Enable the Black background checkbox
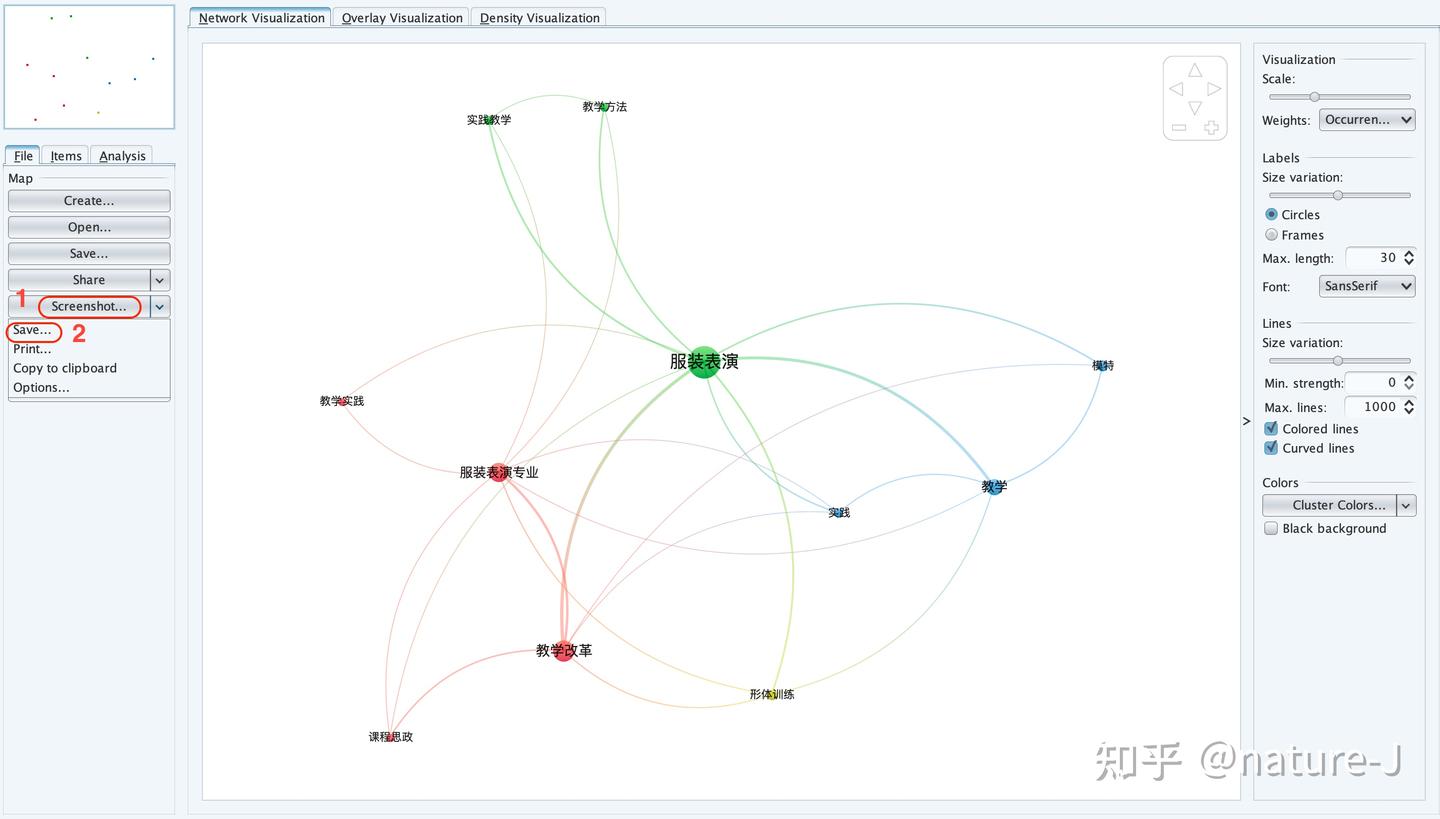The image size is (1440, 819). click(1271, 528)
